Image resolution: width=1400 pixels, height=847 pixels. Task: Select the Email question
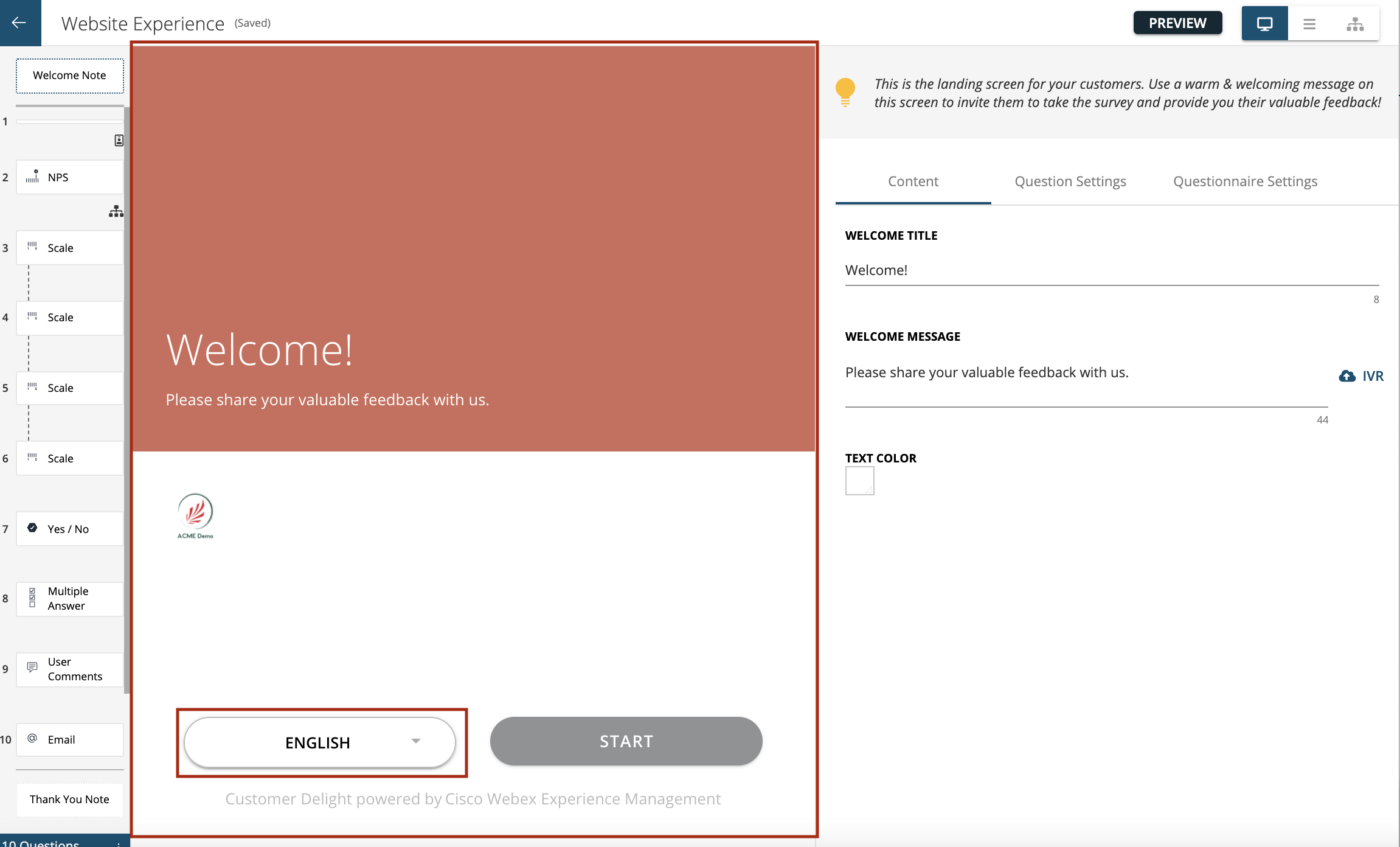click(x=70, y=739)
